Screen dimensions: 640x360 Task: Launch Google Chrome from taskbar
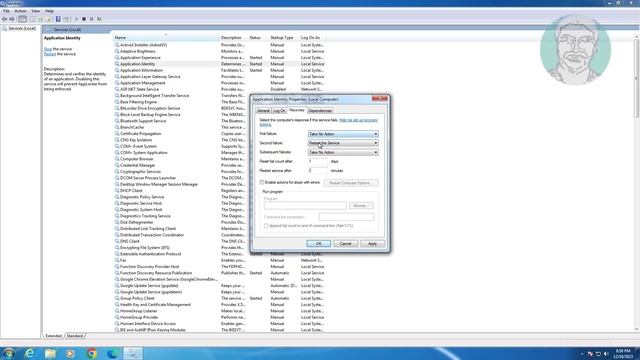(92, 353)
